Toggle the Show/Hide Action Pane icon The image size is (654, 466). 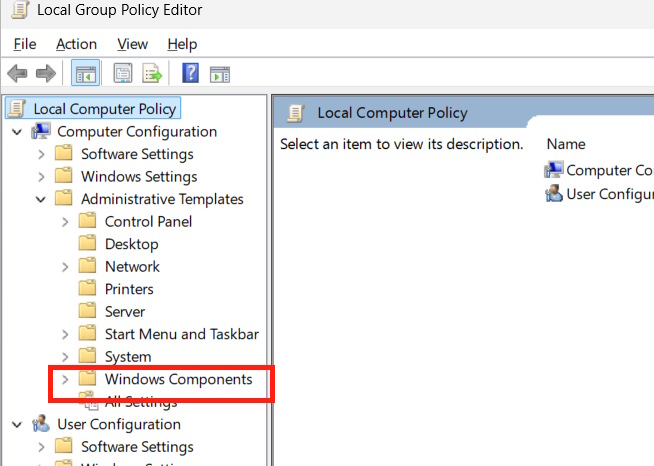(x=220, y=74)
